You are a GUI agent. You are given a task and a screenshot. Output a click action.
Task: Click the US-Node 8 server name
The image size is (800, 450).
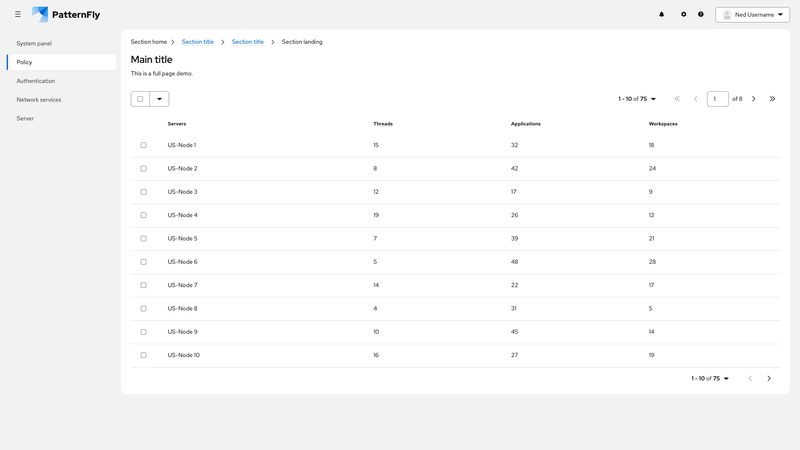tap(182, 309)
